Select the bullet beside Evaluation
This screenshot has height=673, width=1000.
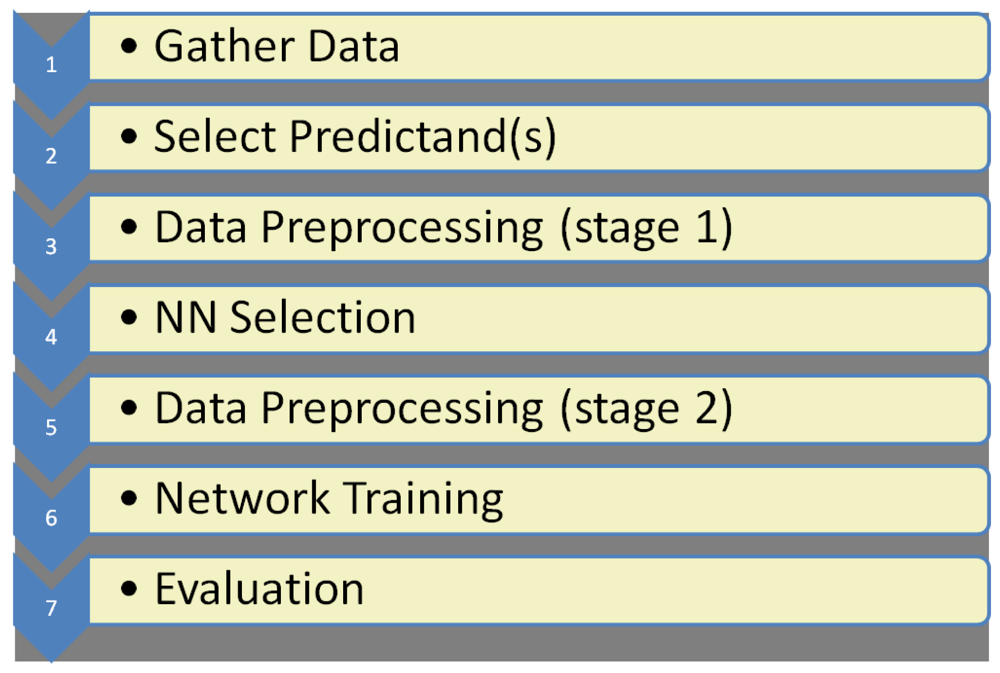coord(129,591)
